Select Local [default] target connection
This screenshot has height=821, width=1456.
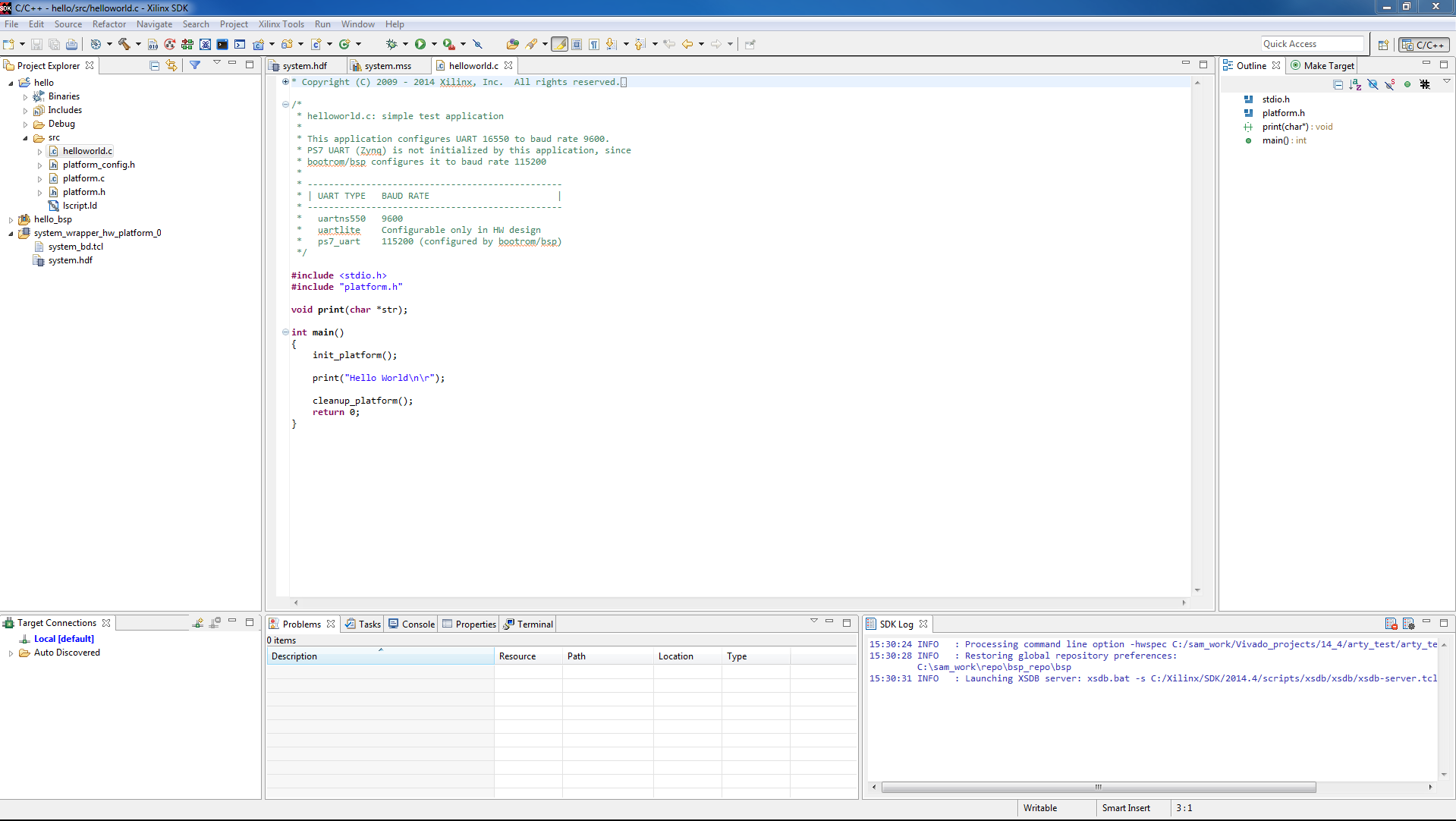(x=64, y=639)
